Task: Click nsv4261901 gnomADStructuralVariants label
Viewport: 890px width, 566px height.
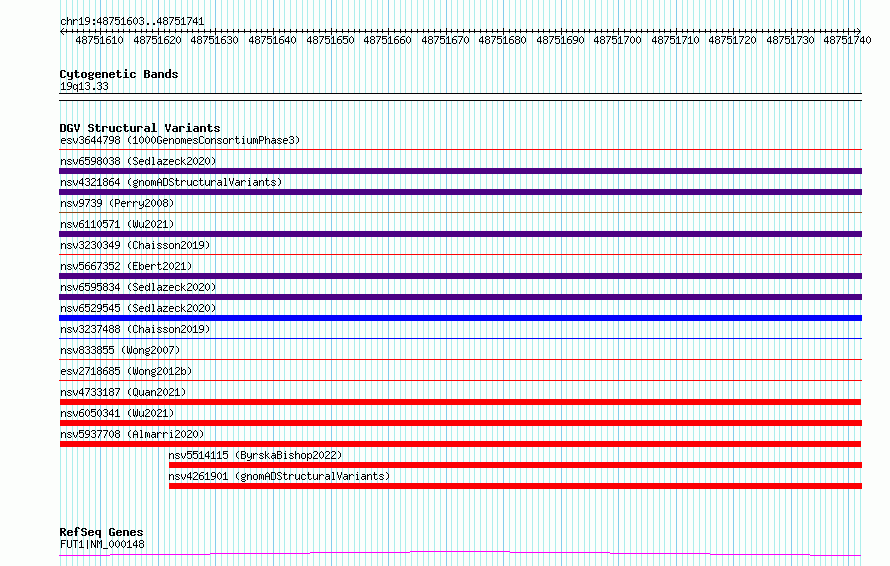Action: [x=279, y=476]
